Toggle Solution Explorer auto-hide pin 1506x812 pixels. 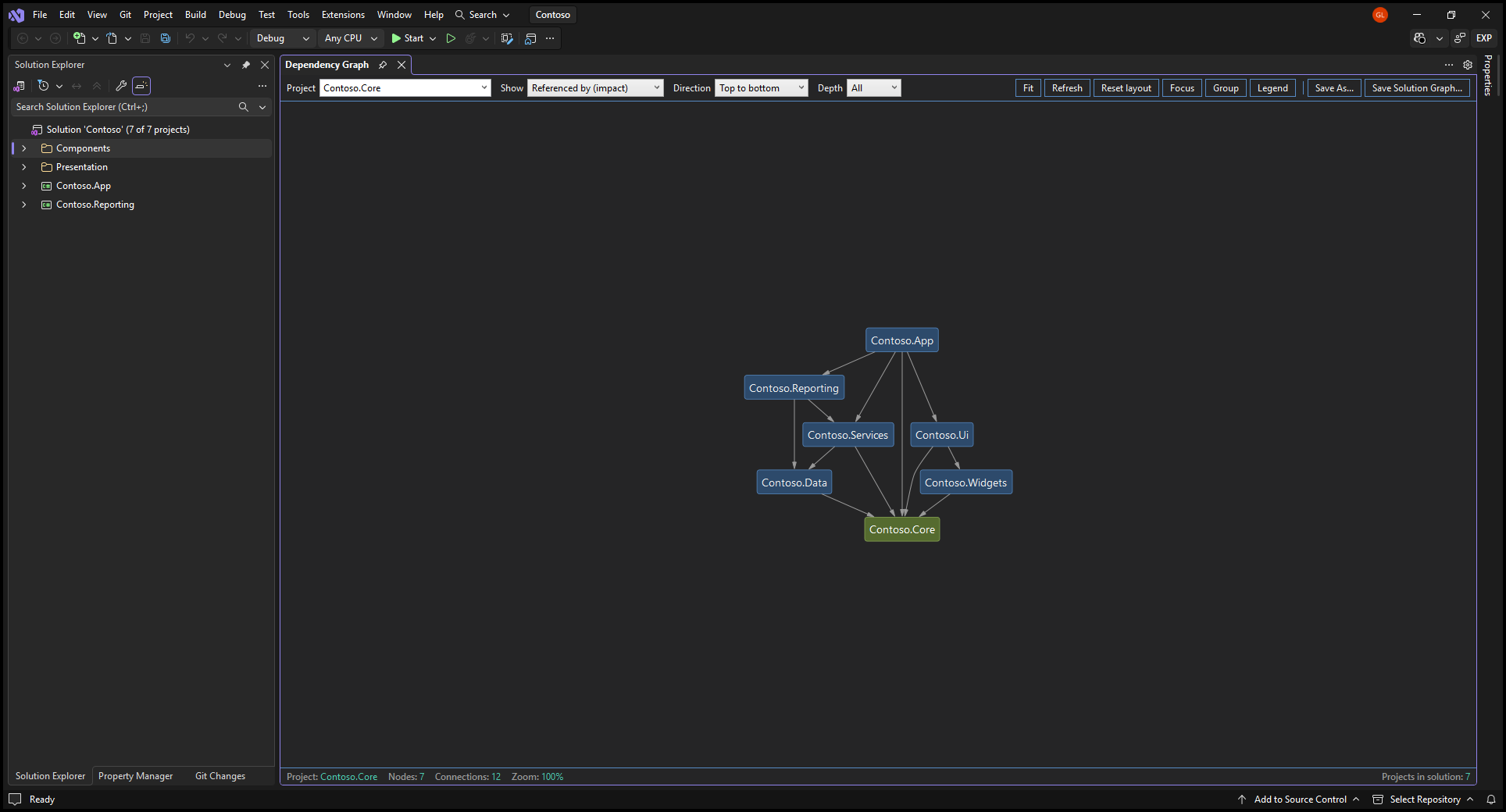246,65
